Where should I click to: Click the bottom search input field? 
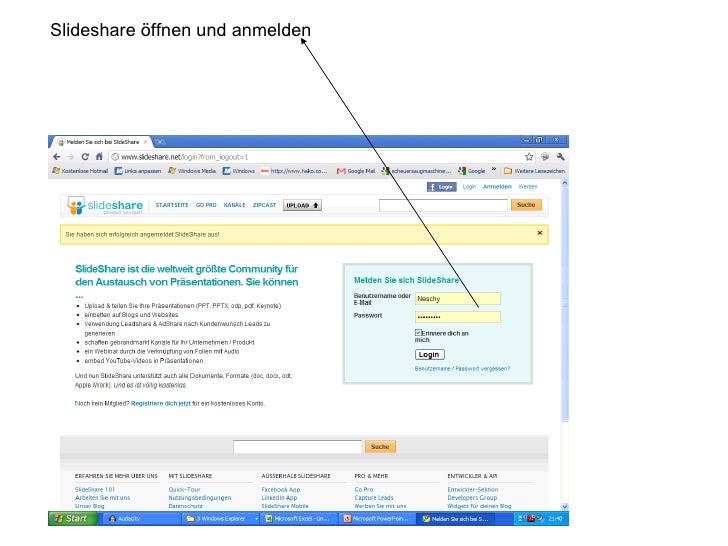pyautogui.click(x=297, y=447)
